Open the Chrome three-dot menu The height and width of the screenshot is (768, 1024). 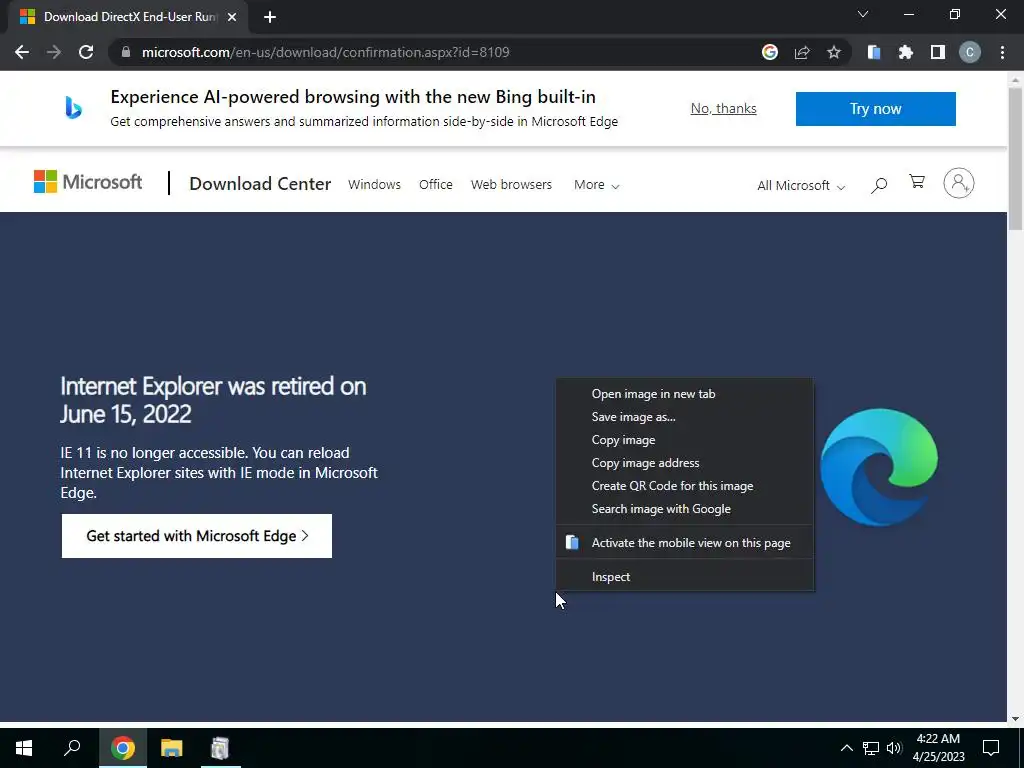(x=1002, y=52)
